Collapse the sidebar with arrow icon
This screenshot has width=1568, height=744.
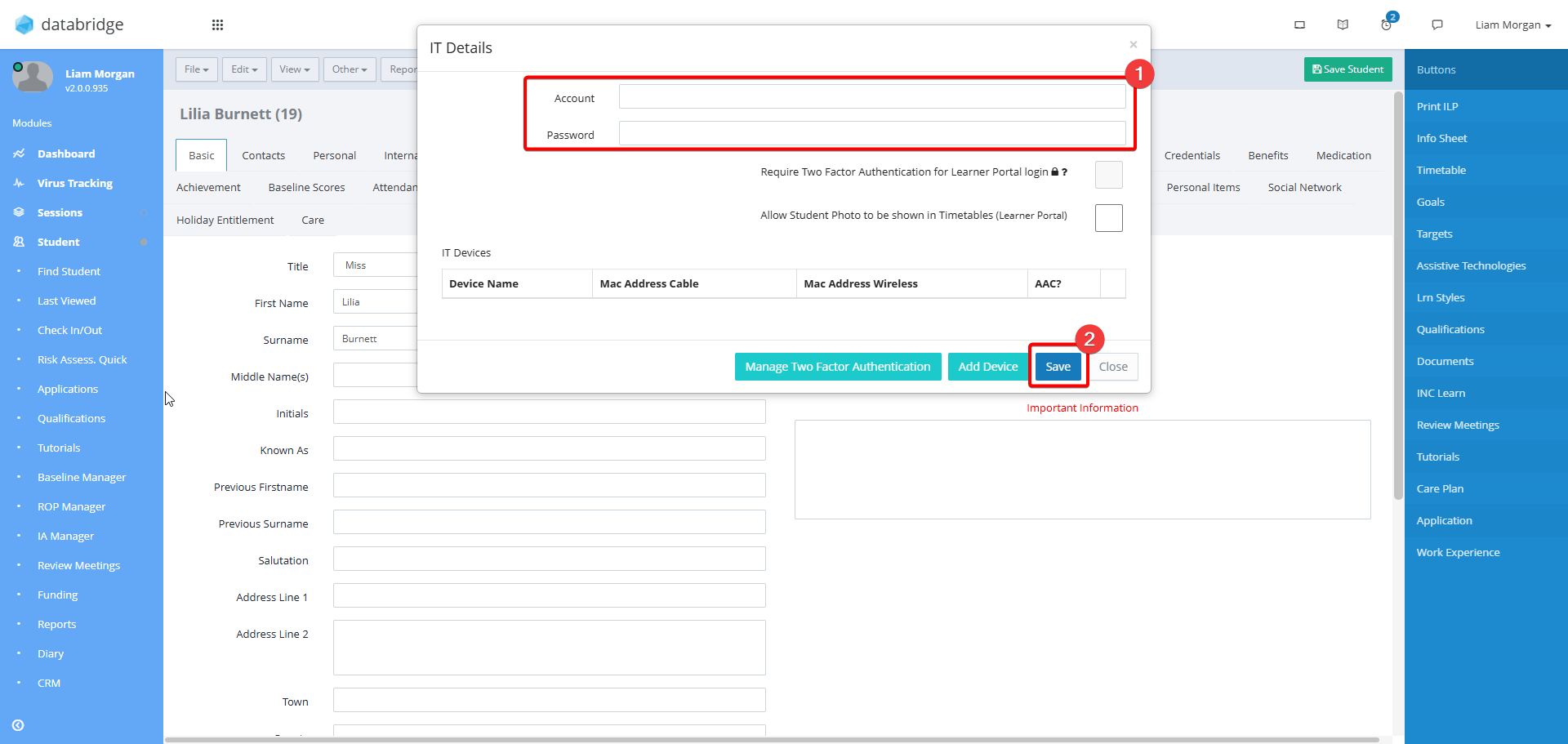coord(18,725)
